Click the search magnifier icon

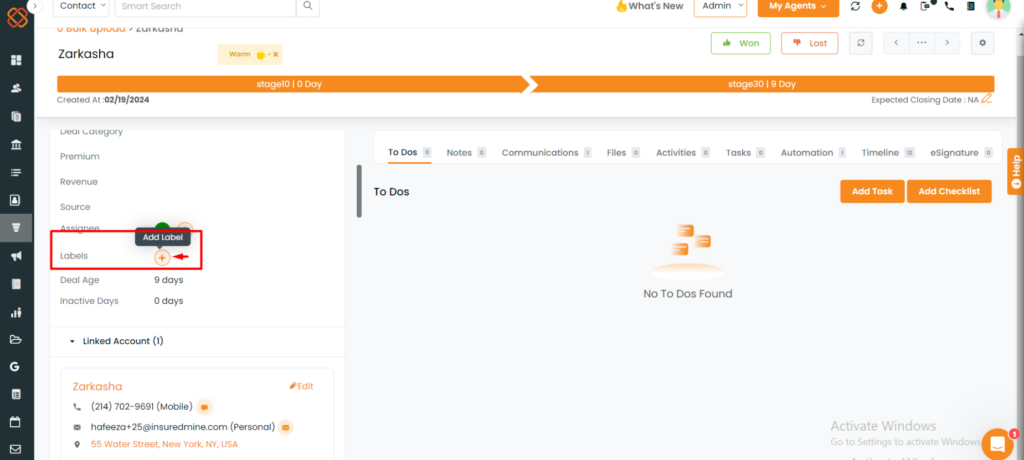tap(308, 6)
